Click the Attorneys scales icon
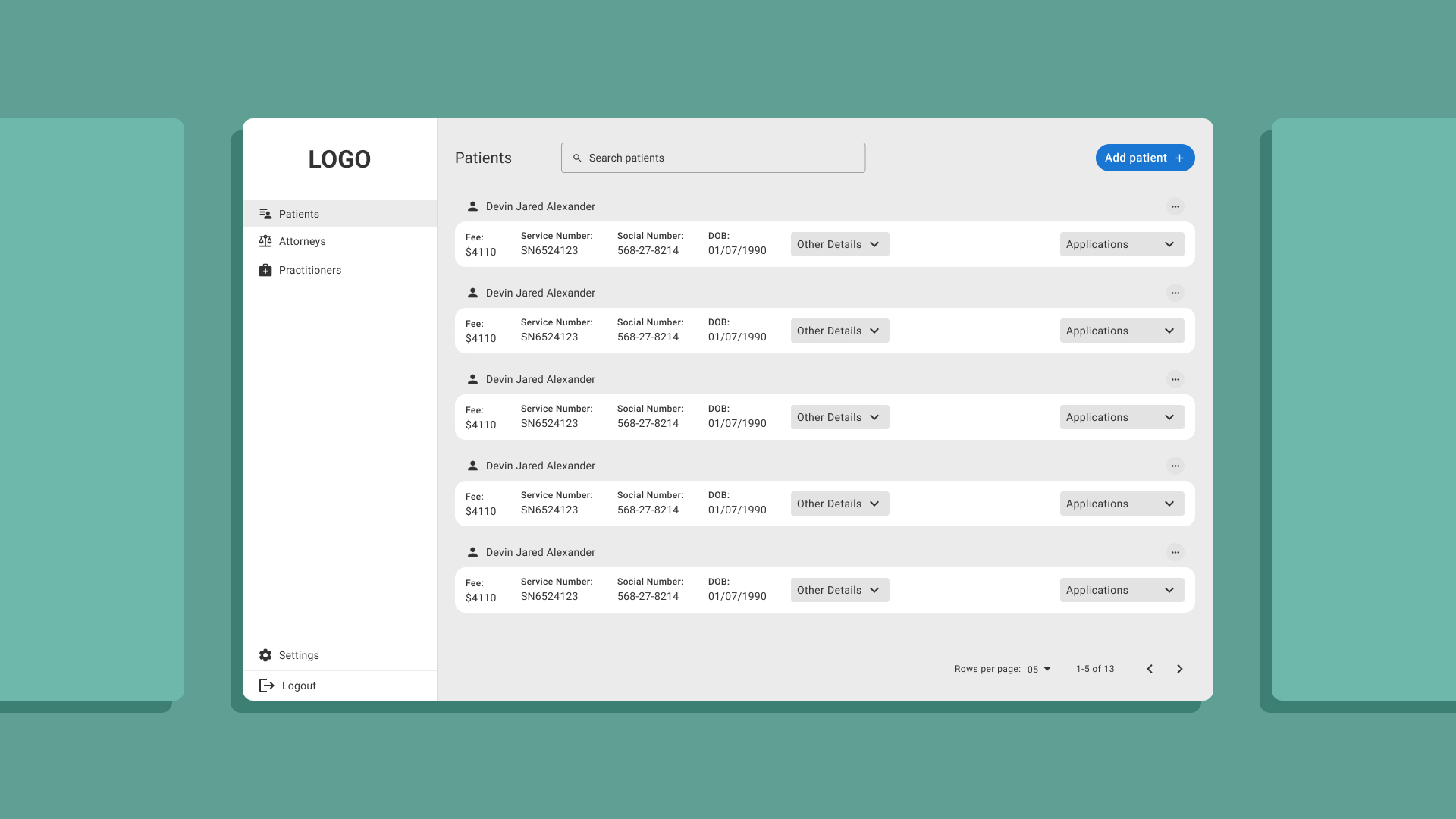 (x=265, y=241)
